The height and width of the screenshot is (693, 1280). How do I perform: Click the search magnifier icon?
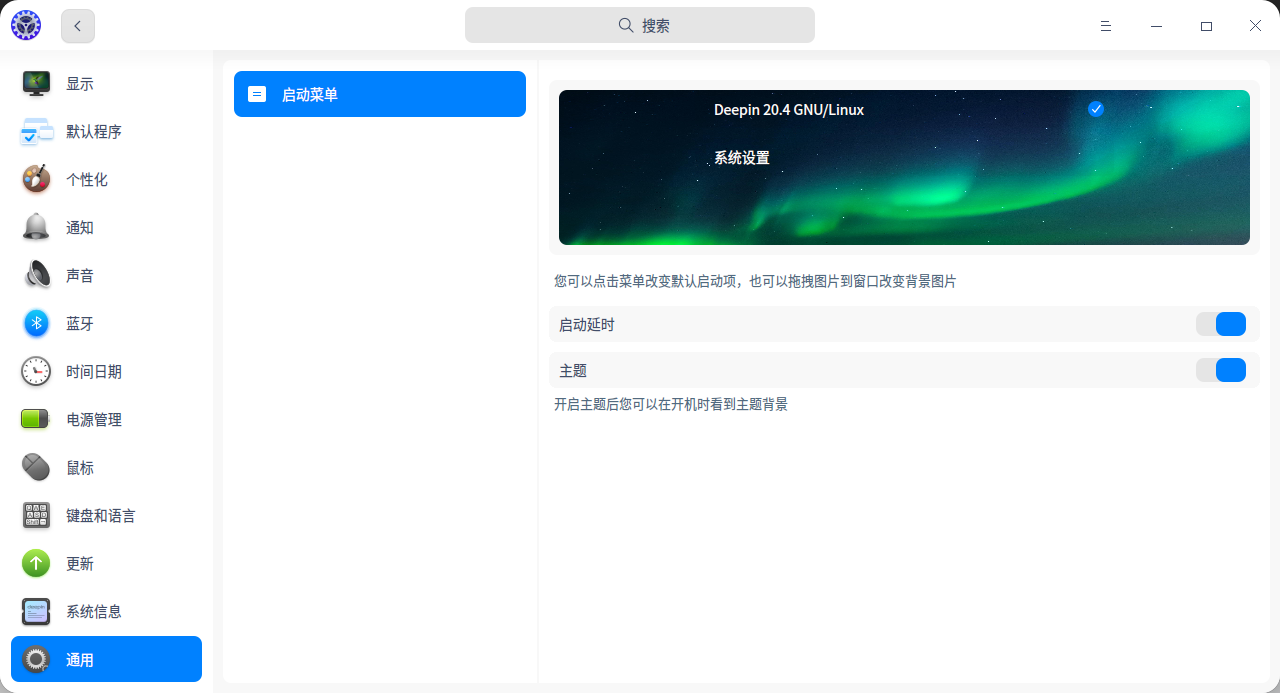click(626, 26)
